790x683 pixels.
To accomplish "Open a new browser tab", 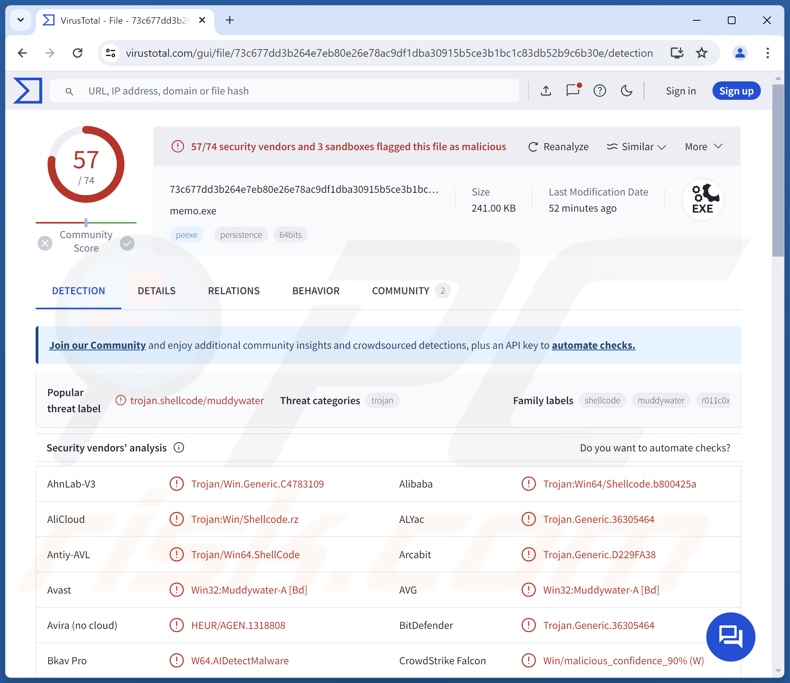I will (229, 20).
